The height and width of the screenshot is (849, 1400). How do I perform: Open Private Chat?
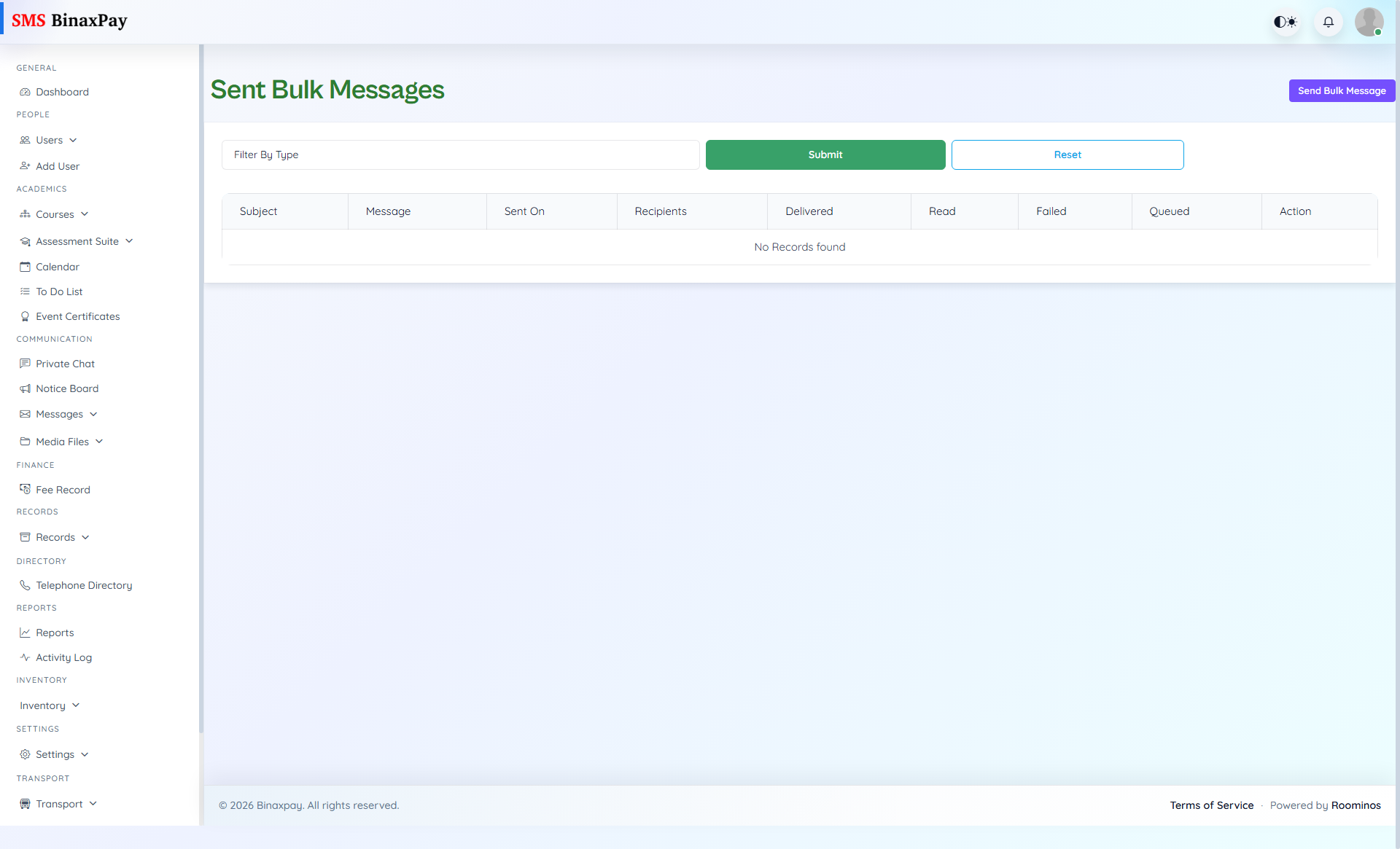(65, 364)
